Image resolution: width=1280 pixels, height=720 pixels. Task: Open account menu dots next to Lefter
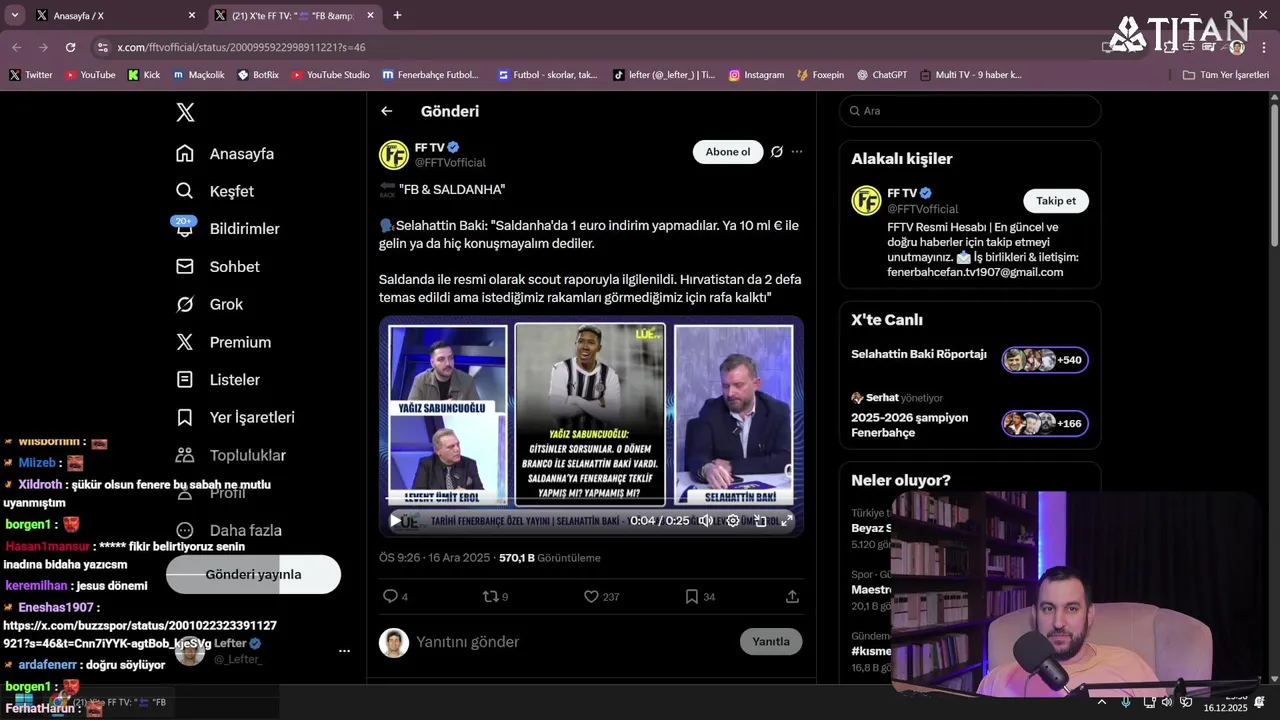(x=344, y=651)
